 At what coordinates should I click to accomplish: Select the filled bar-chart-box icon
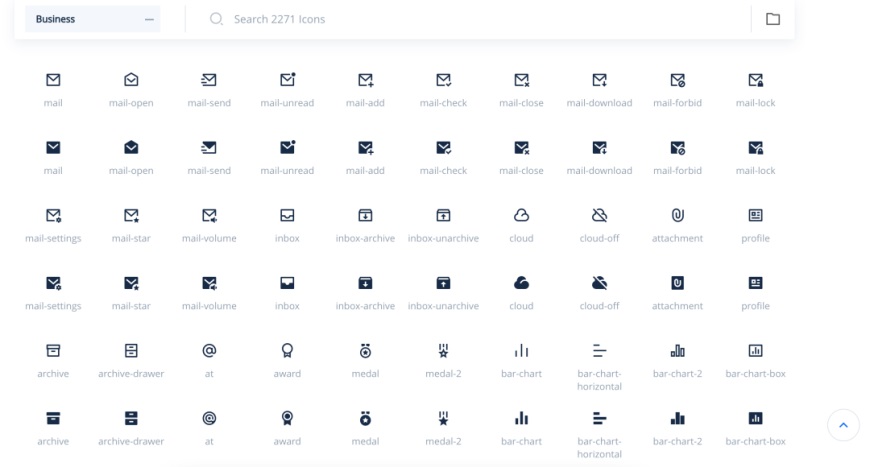755,418
